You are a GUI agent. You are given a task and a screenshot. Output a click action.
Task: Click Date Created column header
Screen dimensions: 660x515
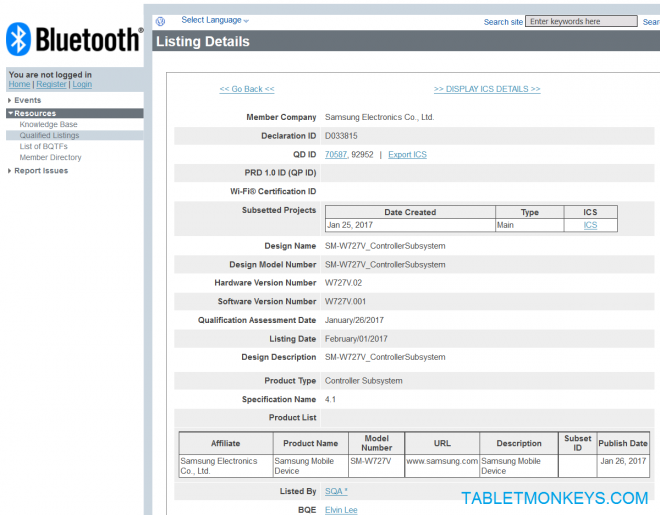[410, 212]
